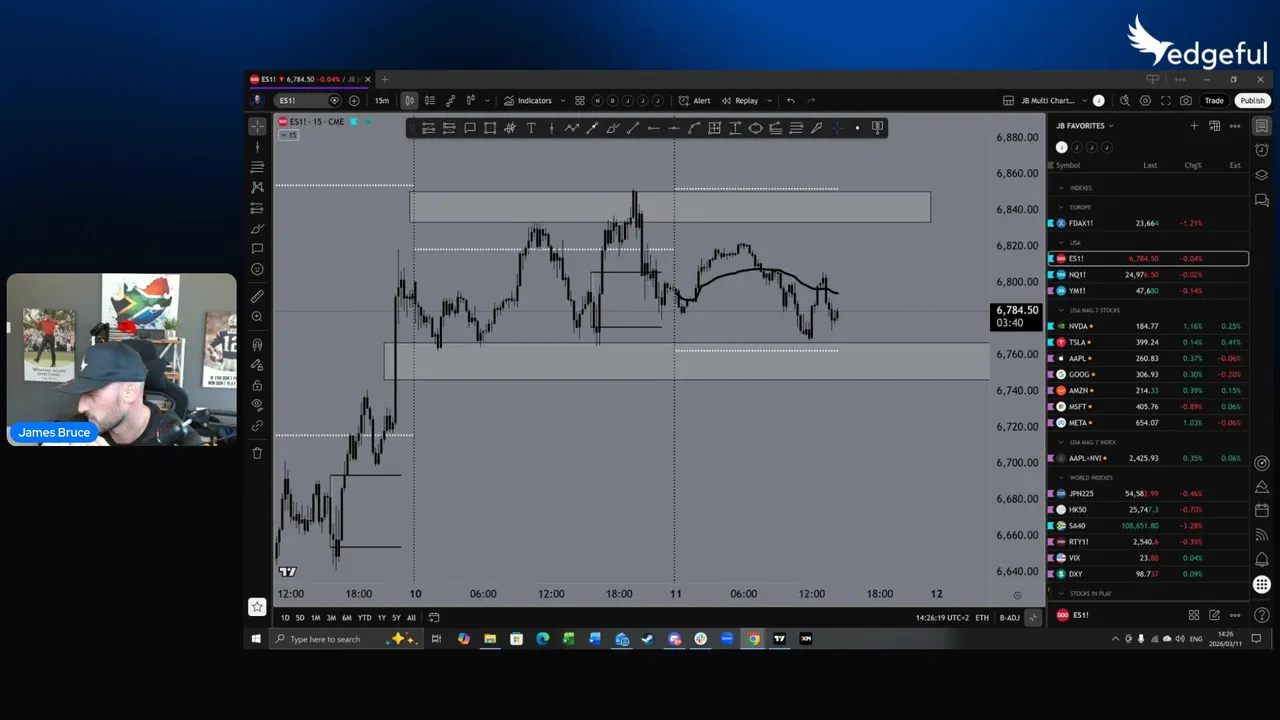Collapse the USA MAG 7 STOCKS section
1280x720 pixels.
click(1061, 310)
